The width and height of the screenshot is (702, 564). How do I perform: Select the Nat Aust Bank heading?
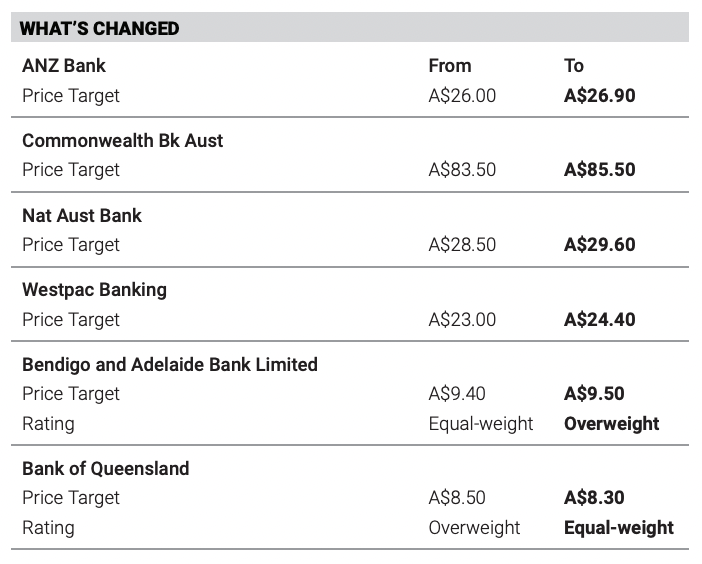tap(82, 216)
